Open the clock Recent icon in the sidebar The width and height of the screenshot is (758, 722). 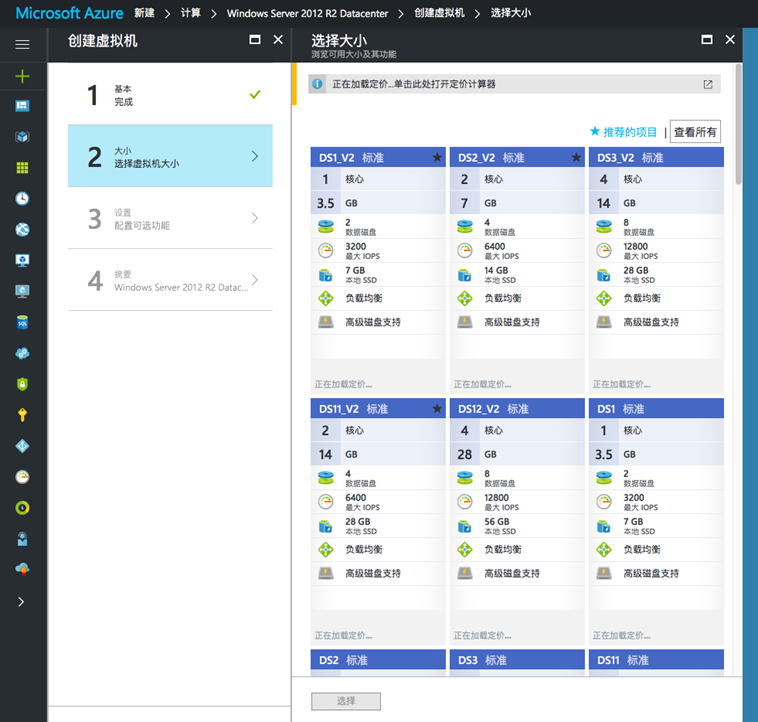(22, 199)
